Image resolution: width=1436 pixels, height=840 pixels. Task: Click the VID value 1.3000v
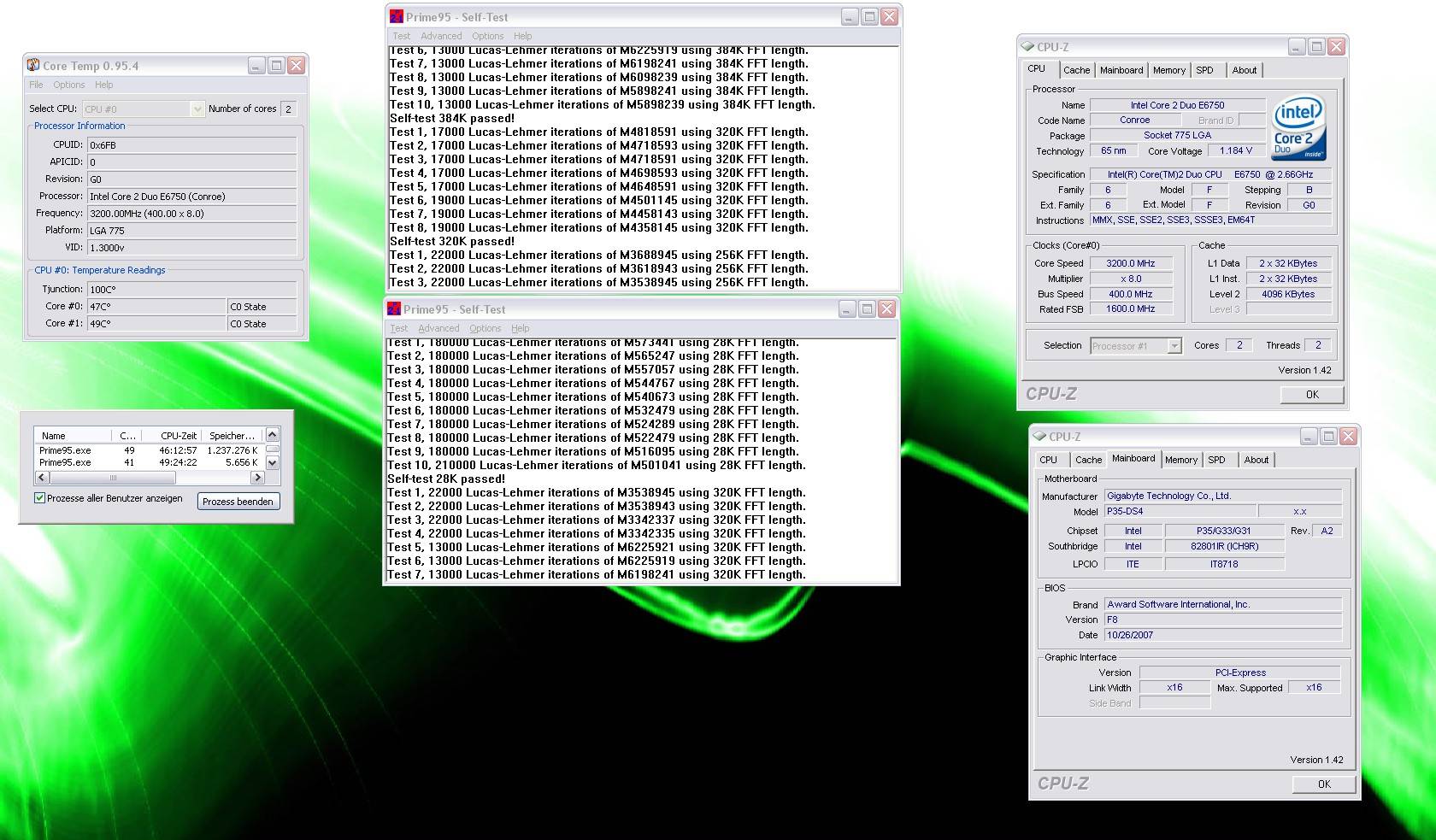coord(191,248)
